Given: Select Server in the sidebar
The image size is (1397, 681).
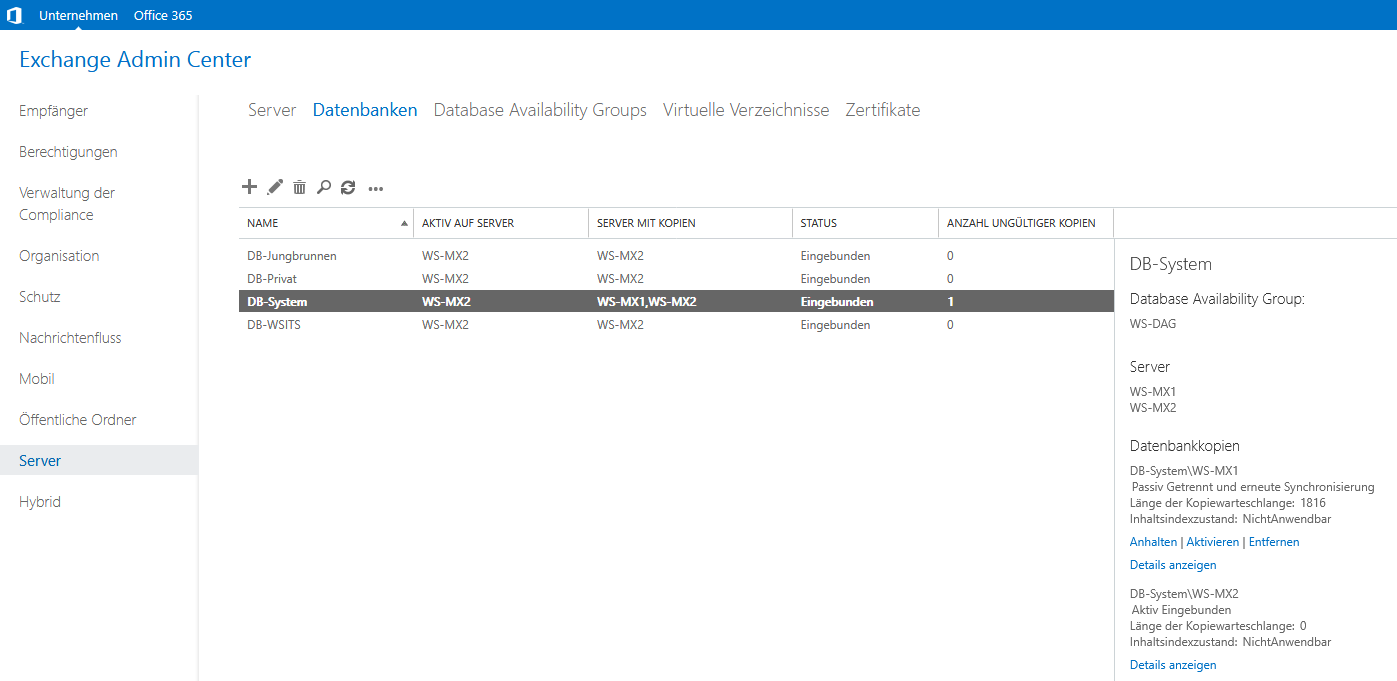Looking at the screenshot, I should tap(98, 460).
